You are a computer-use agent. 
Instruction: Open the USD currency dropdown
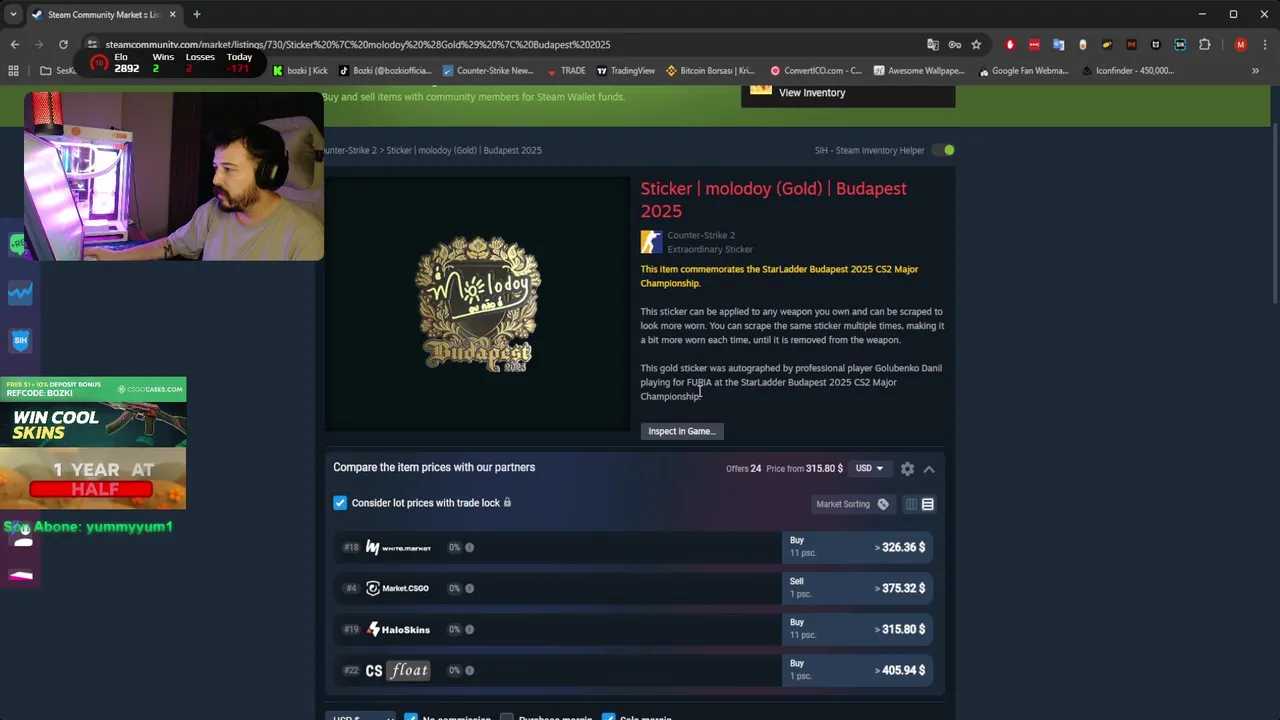click(x=869, y=468)
